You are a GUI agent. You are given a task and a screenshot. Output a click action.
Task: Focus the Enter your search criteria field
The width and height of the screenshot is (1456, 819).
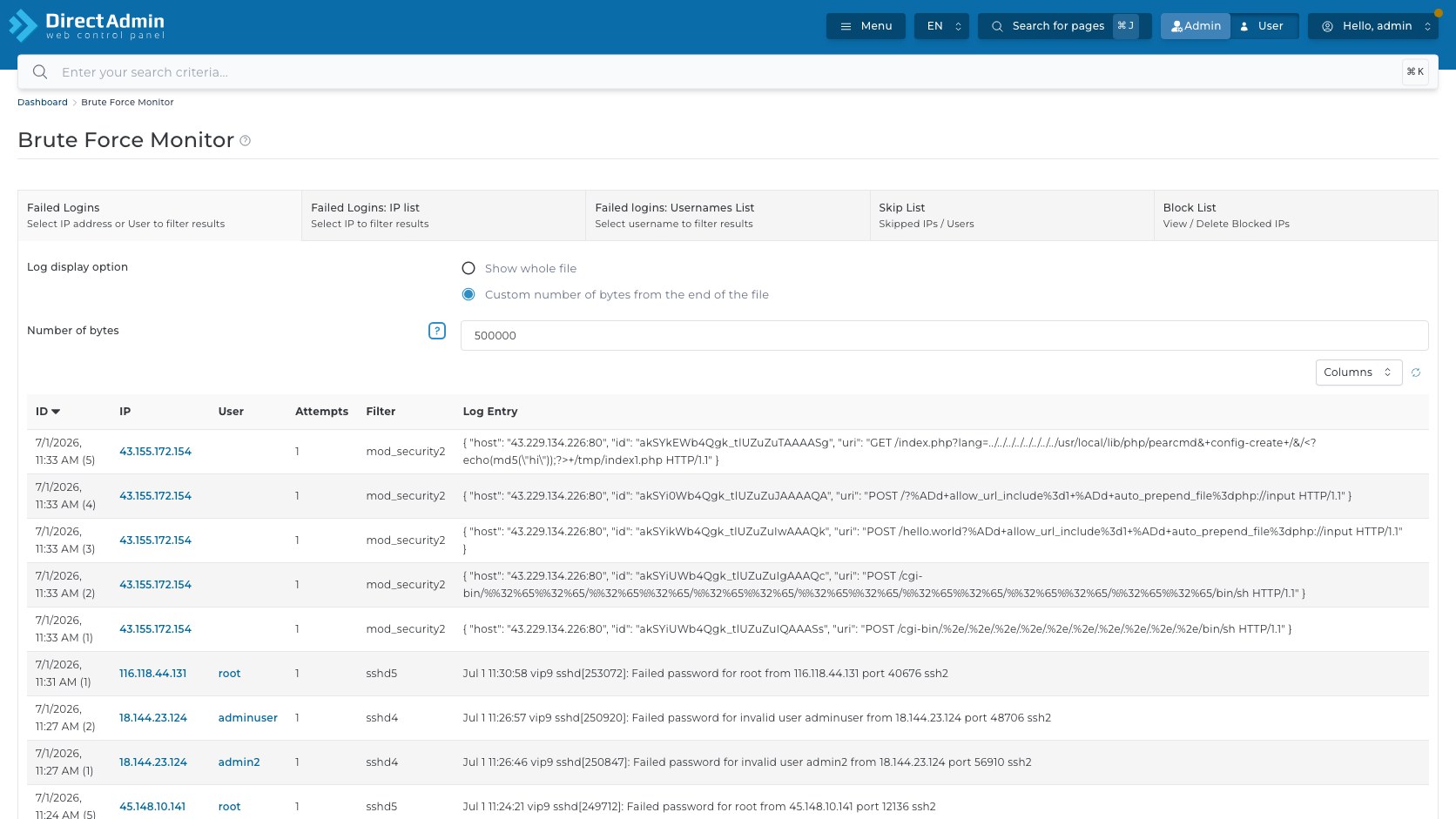click(x=727, y=72)
